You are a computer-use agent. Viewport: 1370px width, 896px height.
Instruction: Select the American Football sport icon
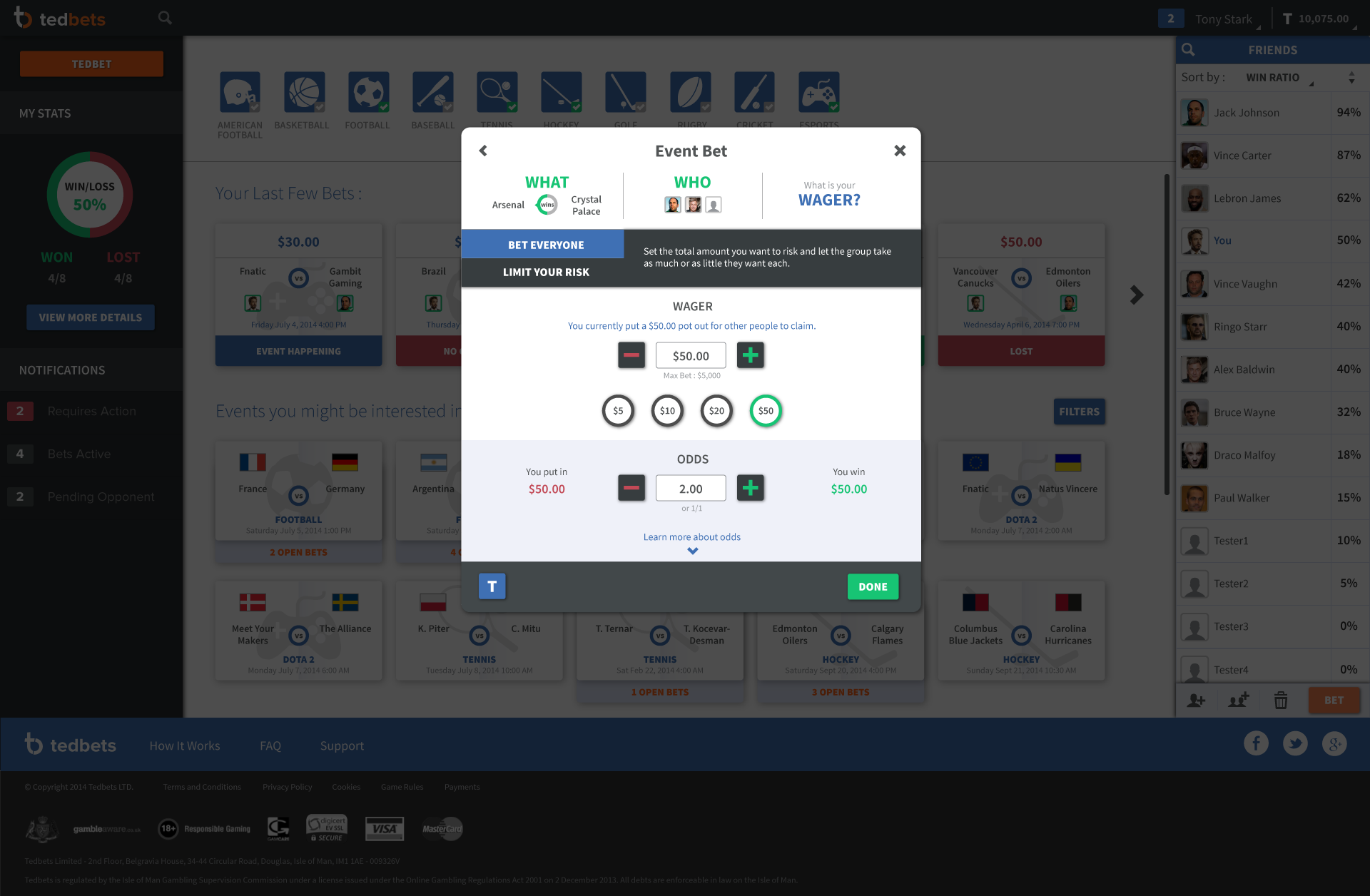point(240,92)
